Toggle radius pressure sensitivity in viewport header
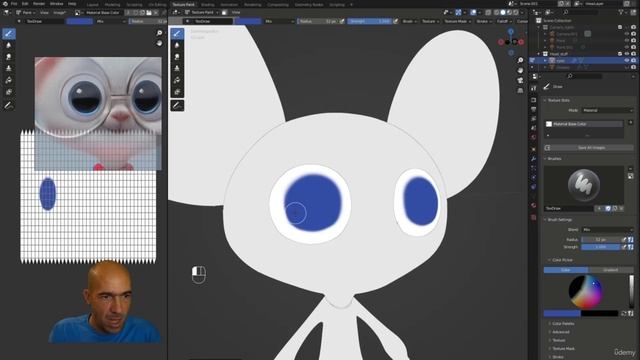The image size is (640, 360). coord(342,21)
